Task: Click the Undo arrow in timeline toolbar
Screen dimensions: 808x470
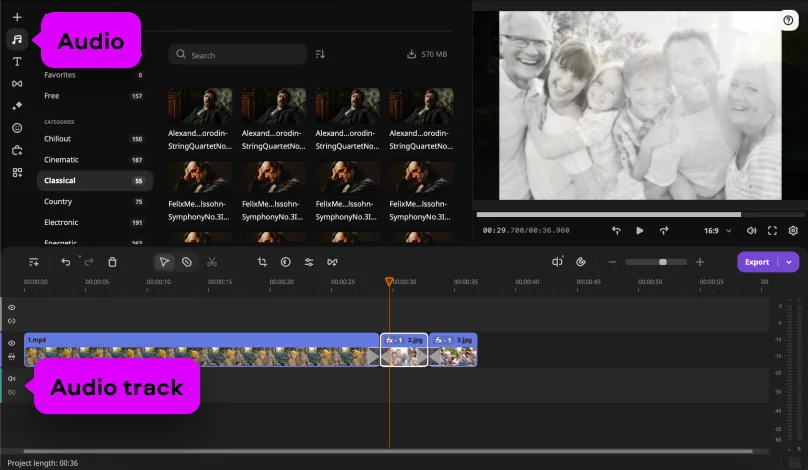Action: (66, 262)
